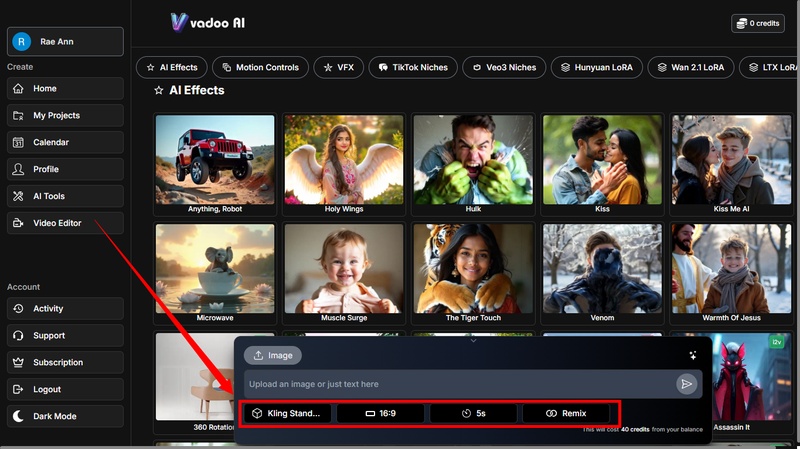Click the Home house icon
Screen dimensions: 800x449
point(18,88)
